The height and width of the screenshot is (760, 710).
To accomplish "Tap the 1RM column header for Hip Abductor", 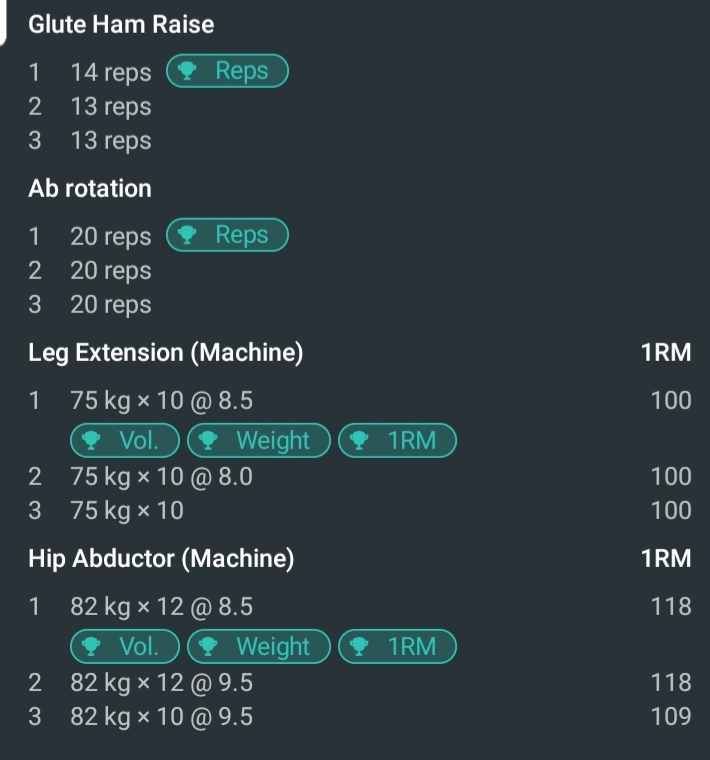I will pos(666,559).
